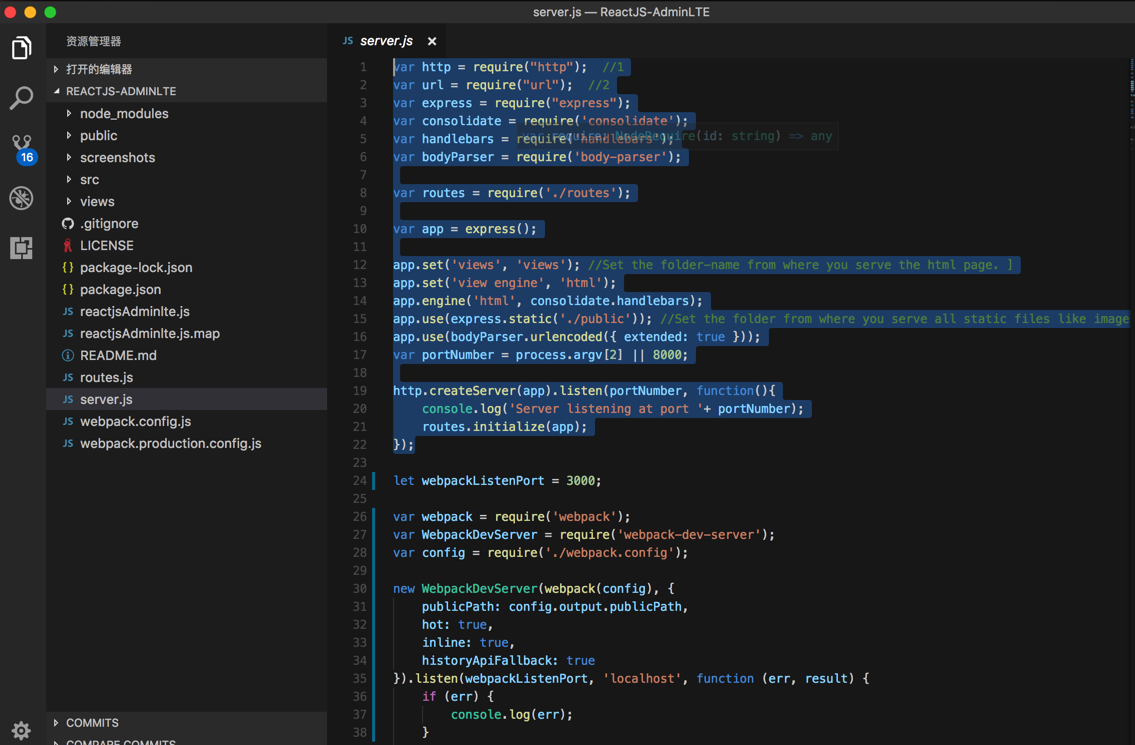Open the Extensions view icon
The width and height of the screenshot is (1135, 745).
coord(21,248)
